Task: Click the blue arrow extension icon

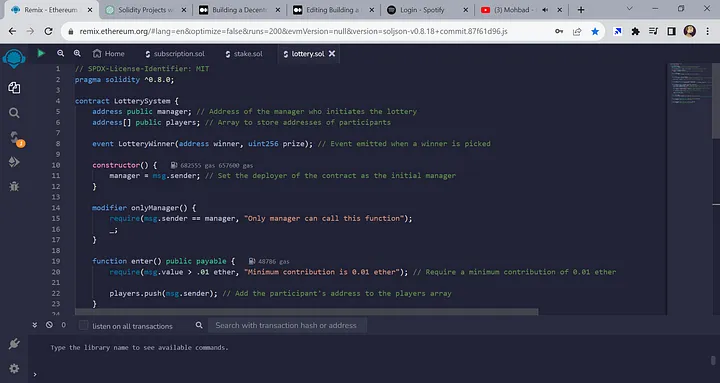Action: 618,31
